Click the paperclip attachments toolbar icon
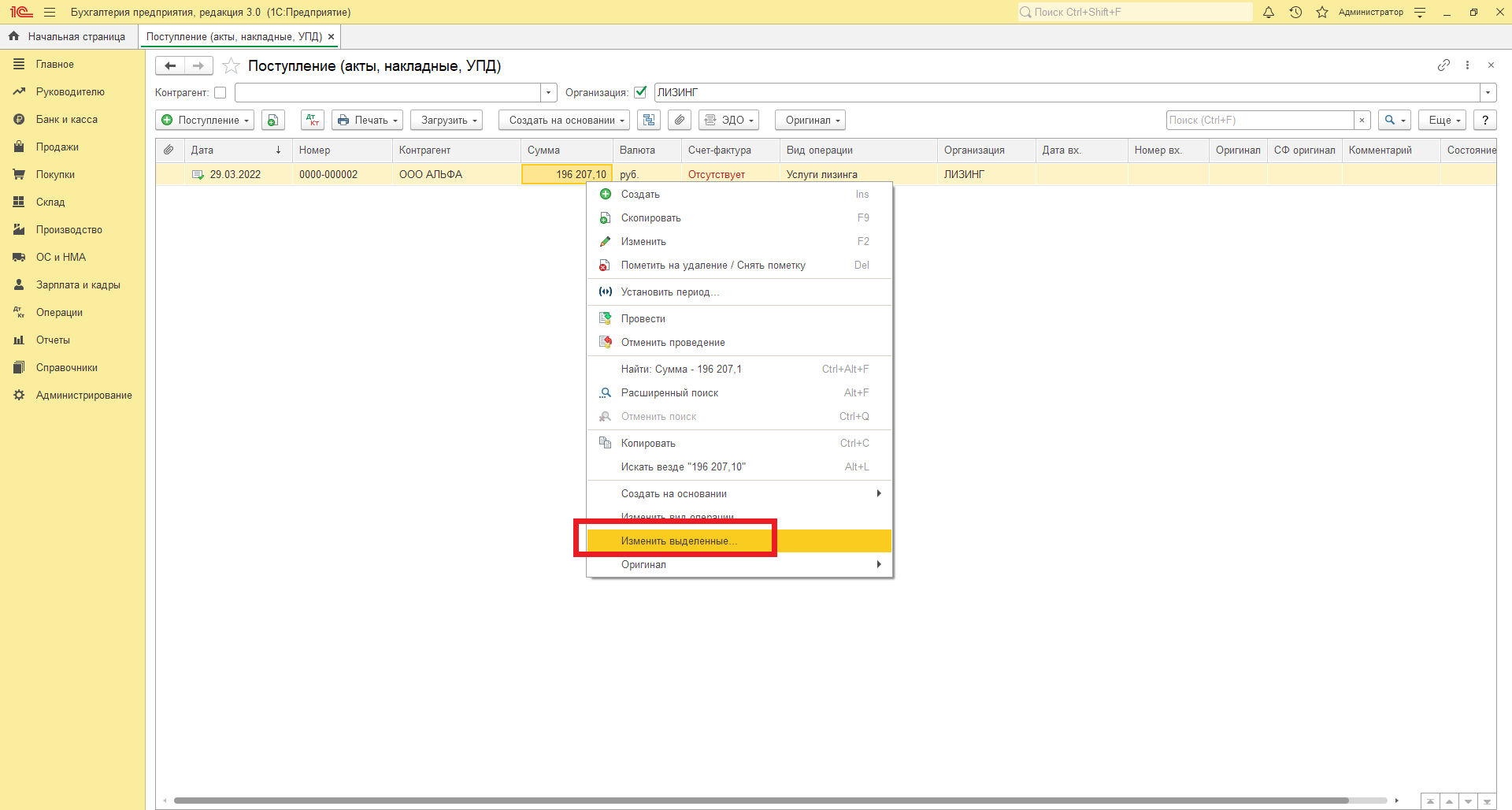Screen dimensions: 1512x810 click(680, 120)
